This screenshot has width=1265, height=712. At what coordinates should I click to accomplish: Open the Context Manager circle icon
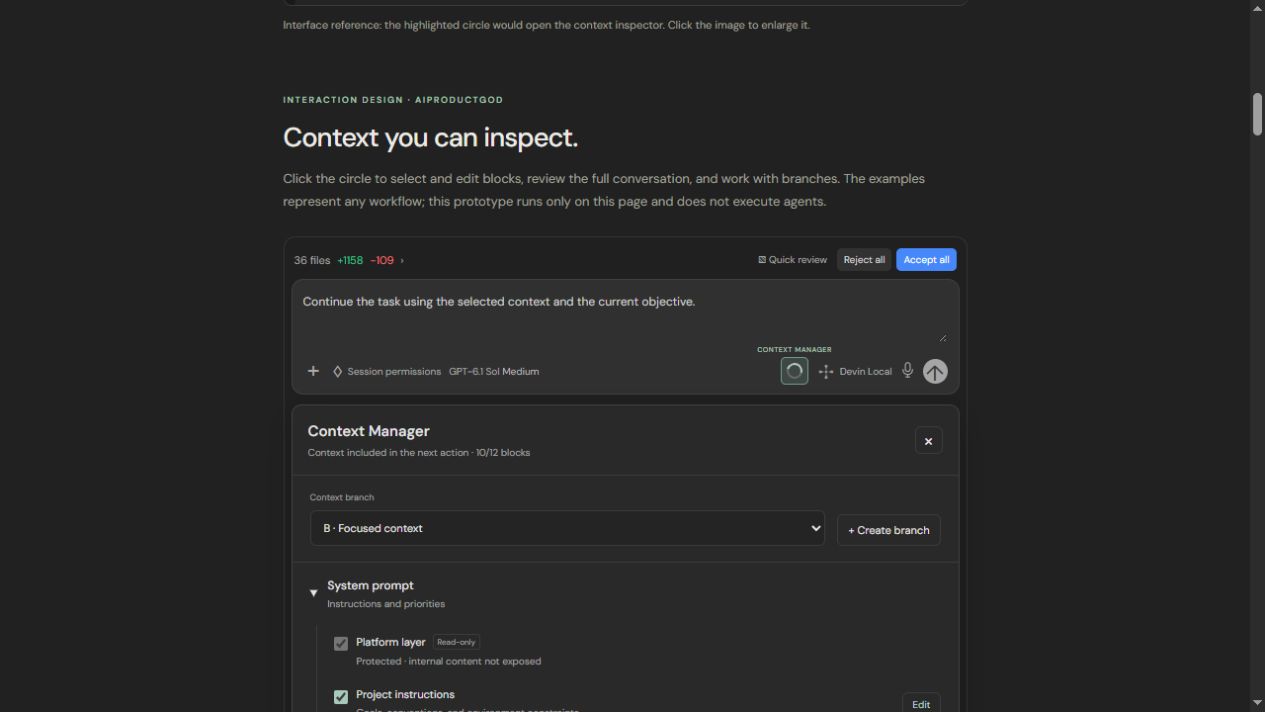(x=794, y=371)
